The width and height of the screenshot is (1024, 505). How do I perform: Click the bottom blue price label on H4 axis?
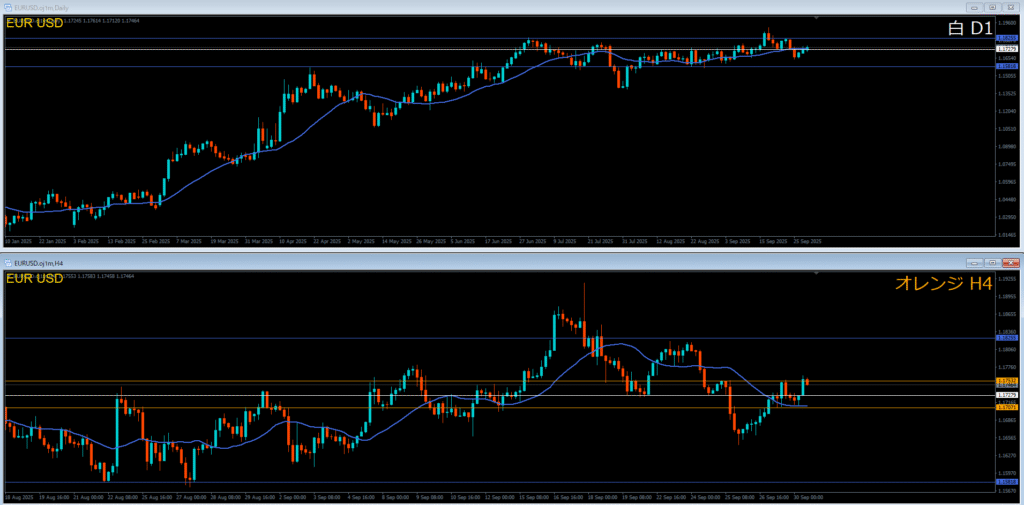pyautogui.click(x=1006, y=482)
